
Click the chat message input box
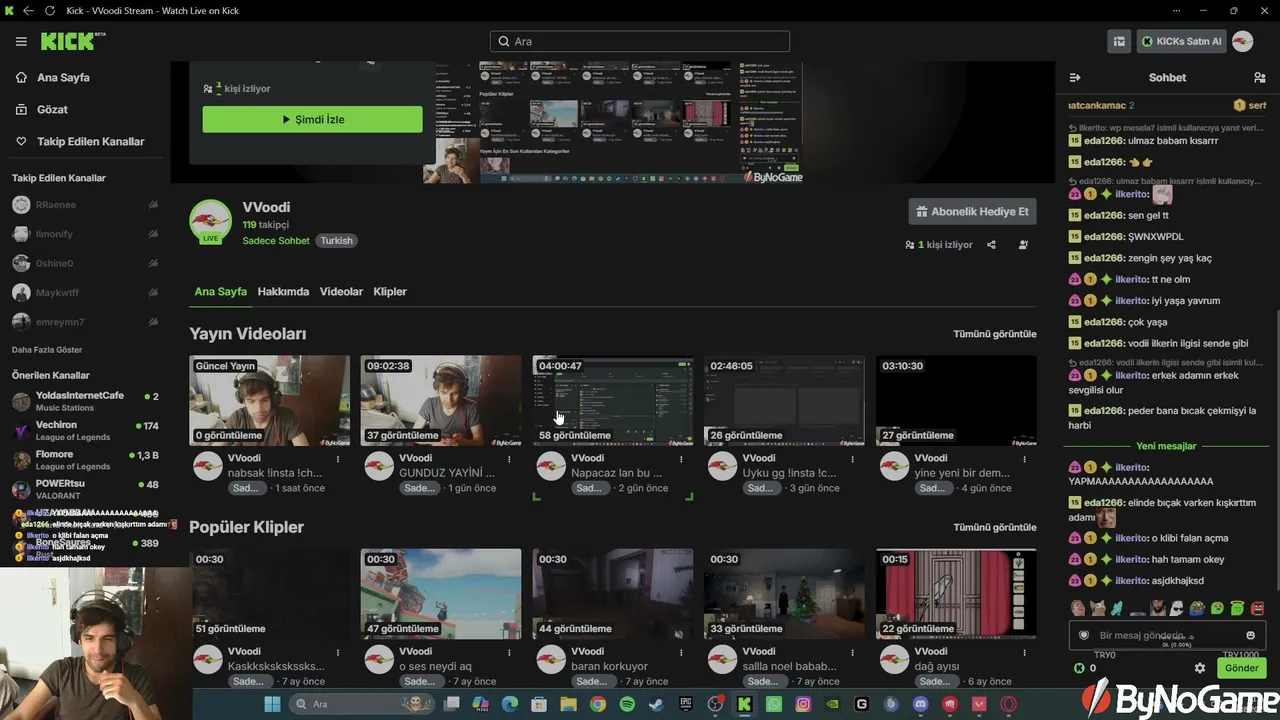[x=1167, y=635]
